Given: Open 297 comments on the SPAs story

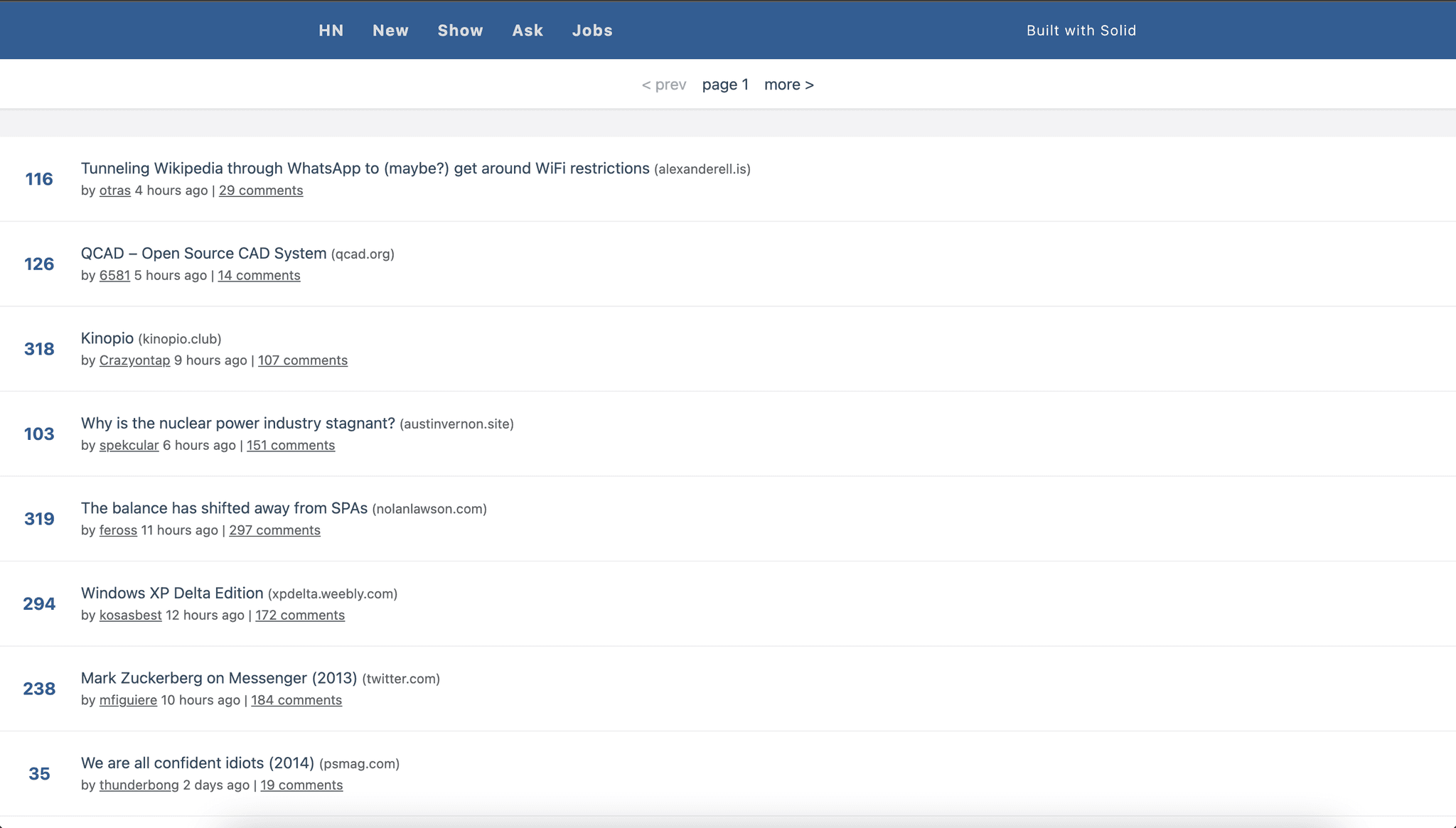Looking at the screenshot, I should pyautogui.click(x=274, y=529).
